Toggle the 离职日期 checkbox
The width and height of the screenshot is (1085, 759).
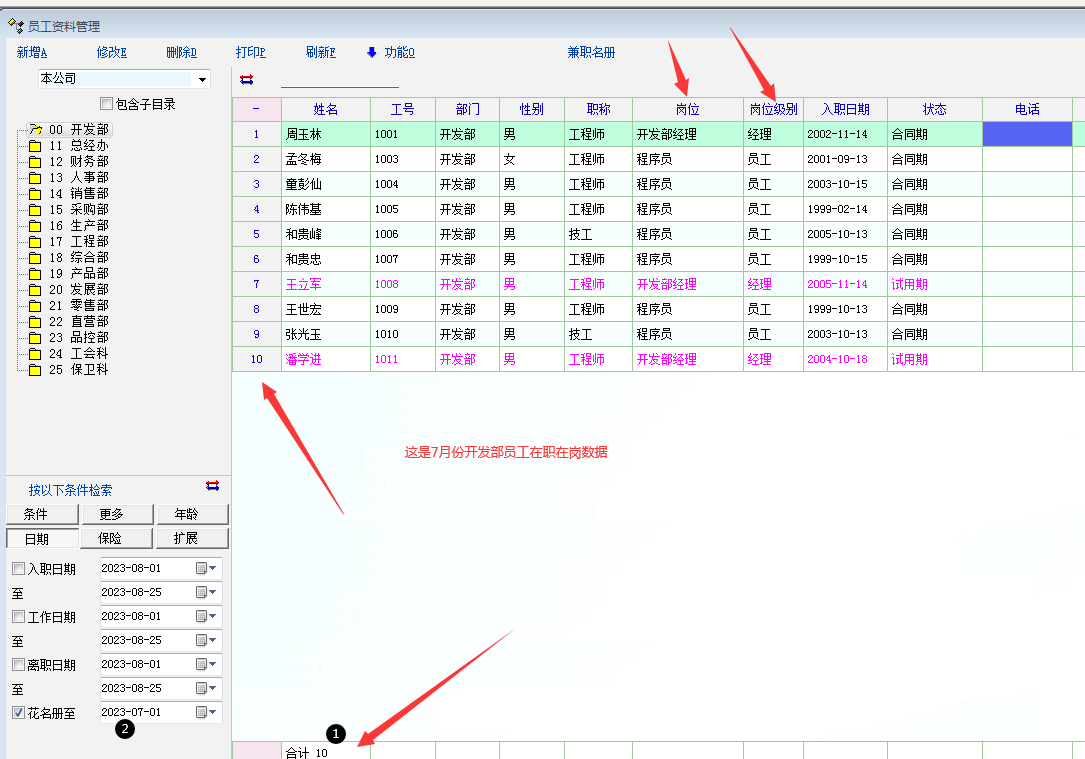[x=19, y=665]
